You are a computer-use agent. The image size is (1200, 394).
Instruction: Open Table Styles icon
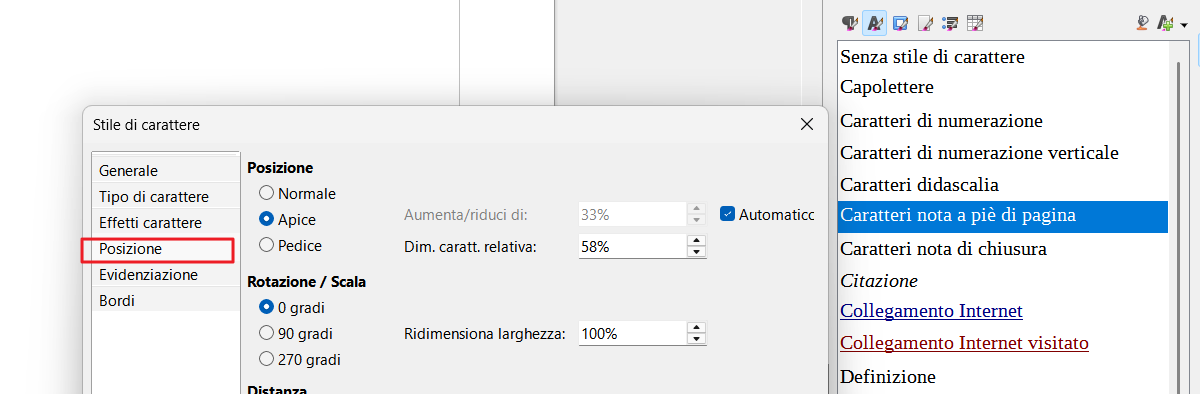click(x=975, y=22)
